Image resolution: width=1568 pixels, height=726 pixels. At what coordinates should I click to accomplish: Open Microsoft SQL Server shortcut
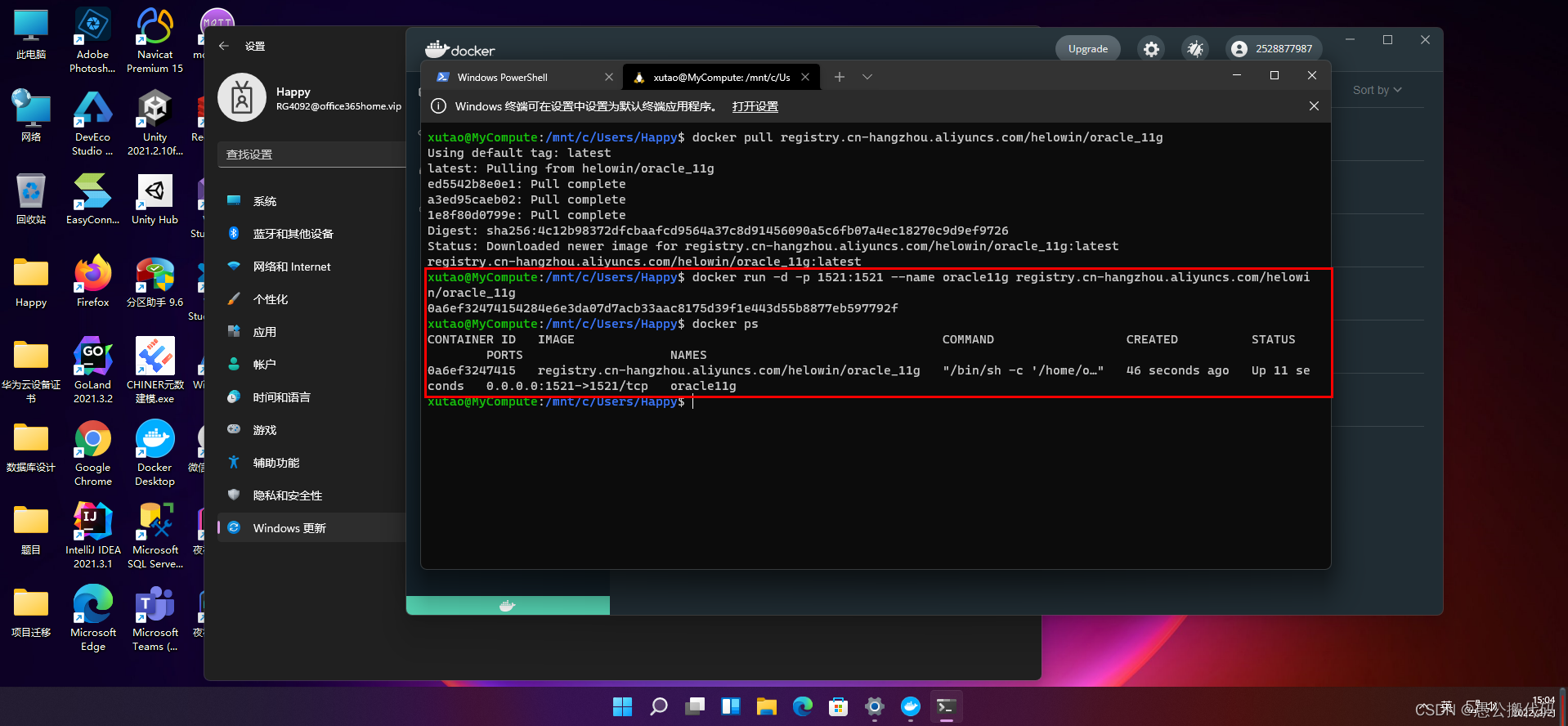(x=155, y=536)
